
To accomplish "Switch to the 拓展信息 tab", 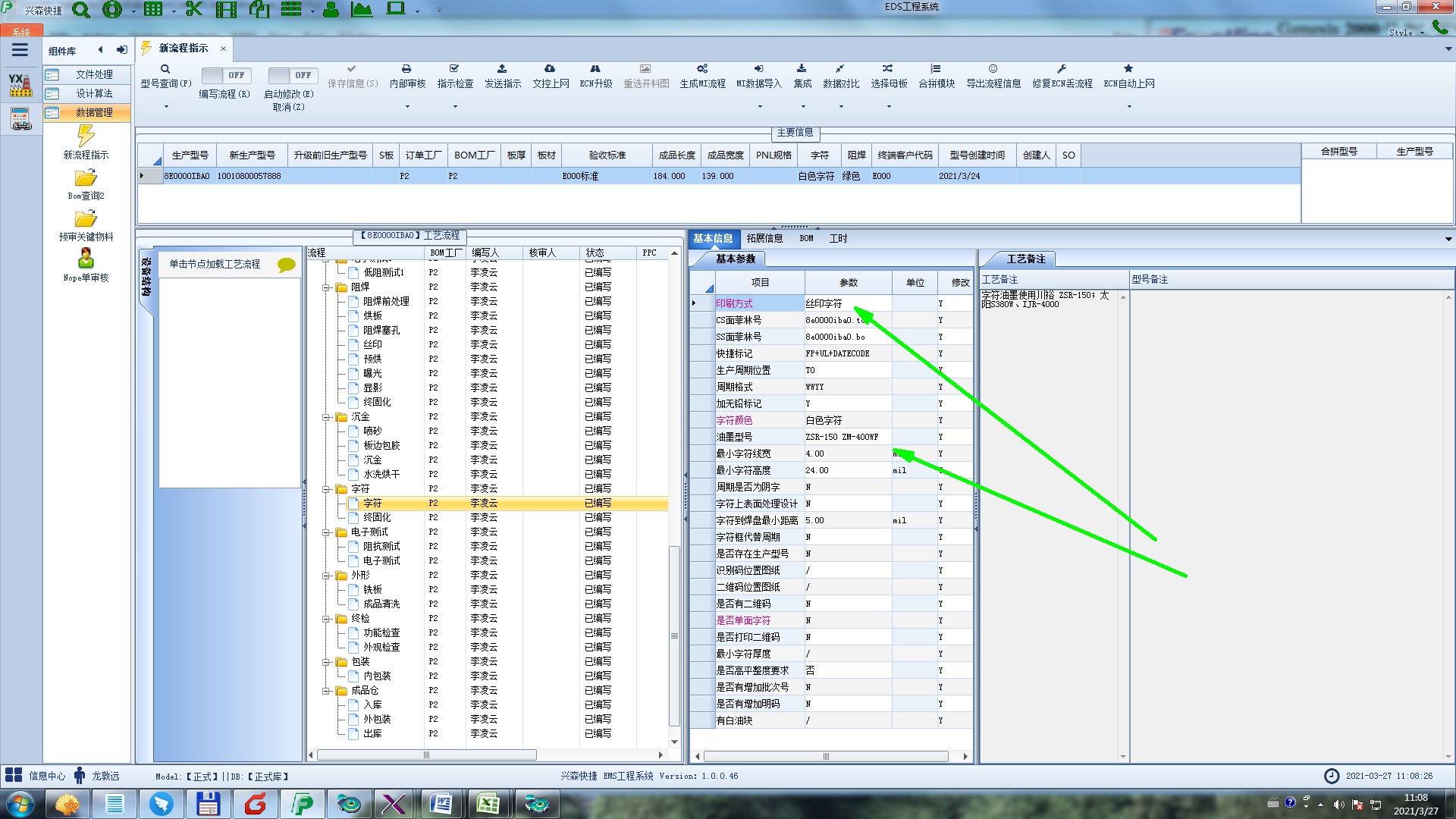I will [764, 238].
